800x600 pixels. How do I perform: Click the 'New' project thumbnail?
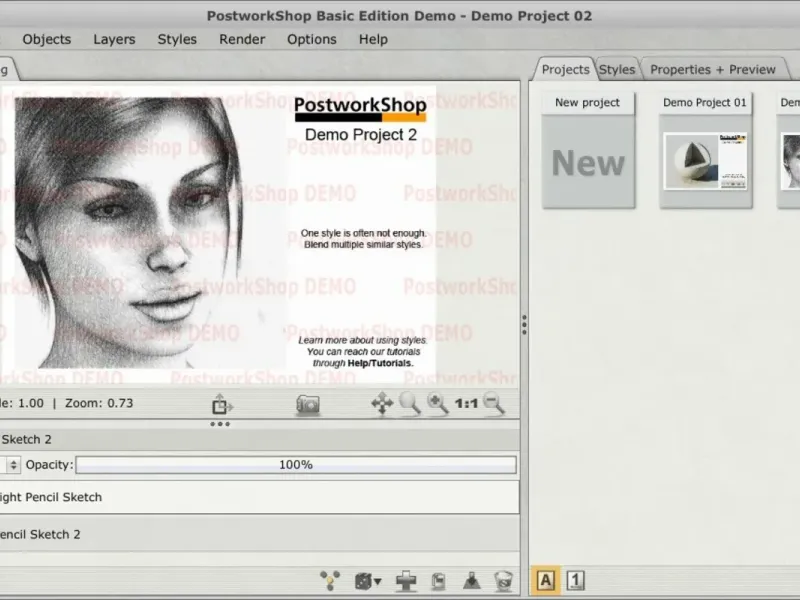click(x=588, y=162)
